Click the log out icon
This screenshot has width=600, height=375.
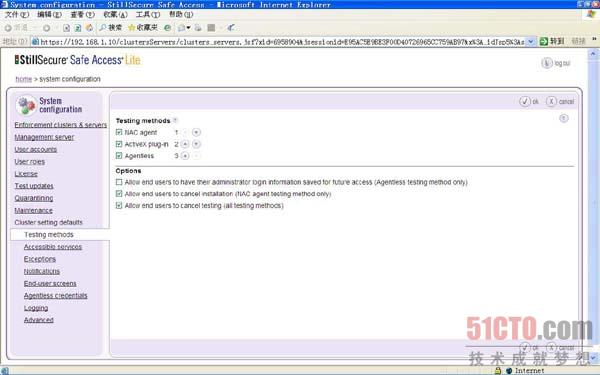coord(547,63)
